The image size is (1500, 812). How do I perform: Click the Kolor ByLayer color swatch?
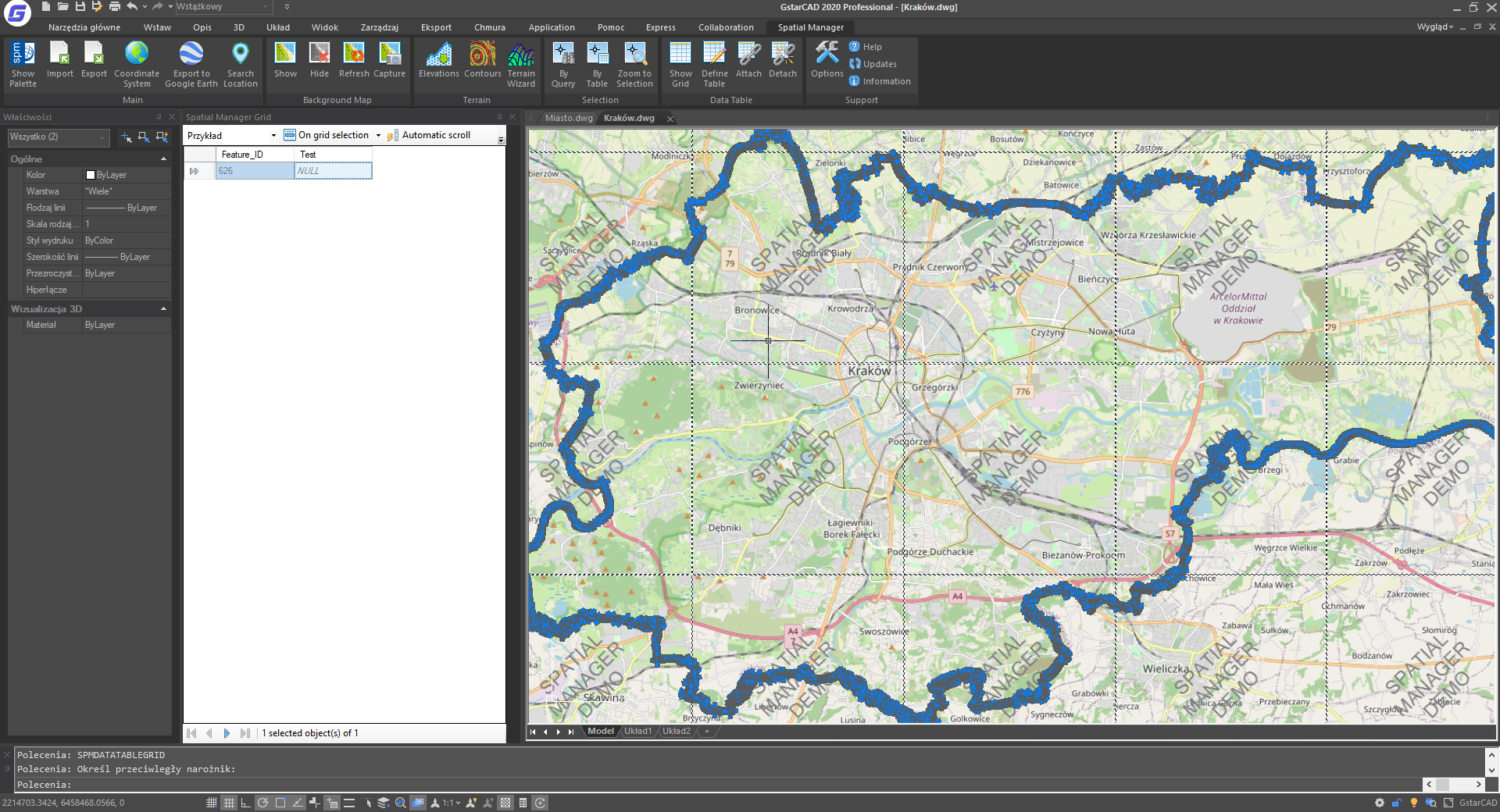coord(91,175)
